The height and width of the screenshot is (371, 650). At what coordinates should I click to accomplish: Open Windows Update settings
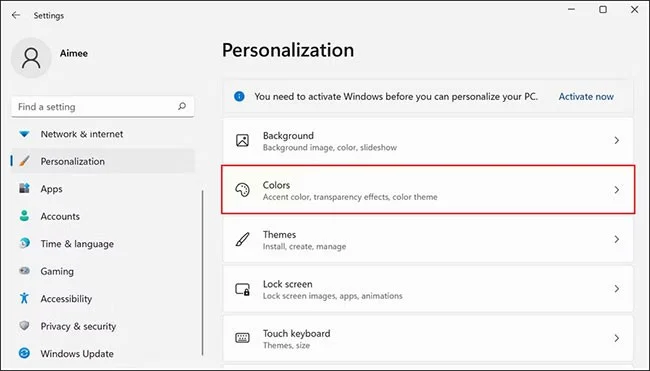pos(103,353)
